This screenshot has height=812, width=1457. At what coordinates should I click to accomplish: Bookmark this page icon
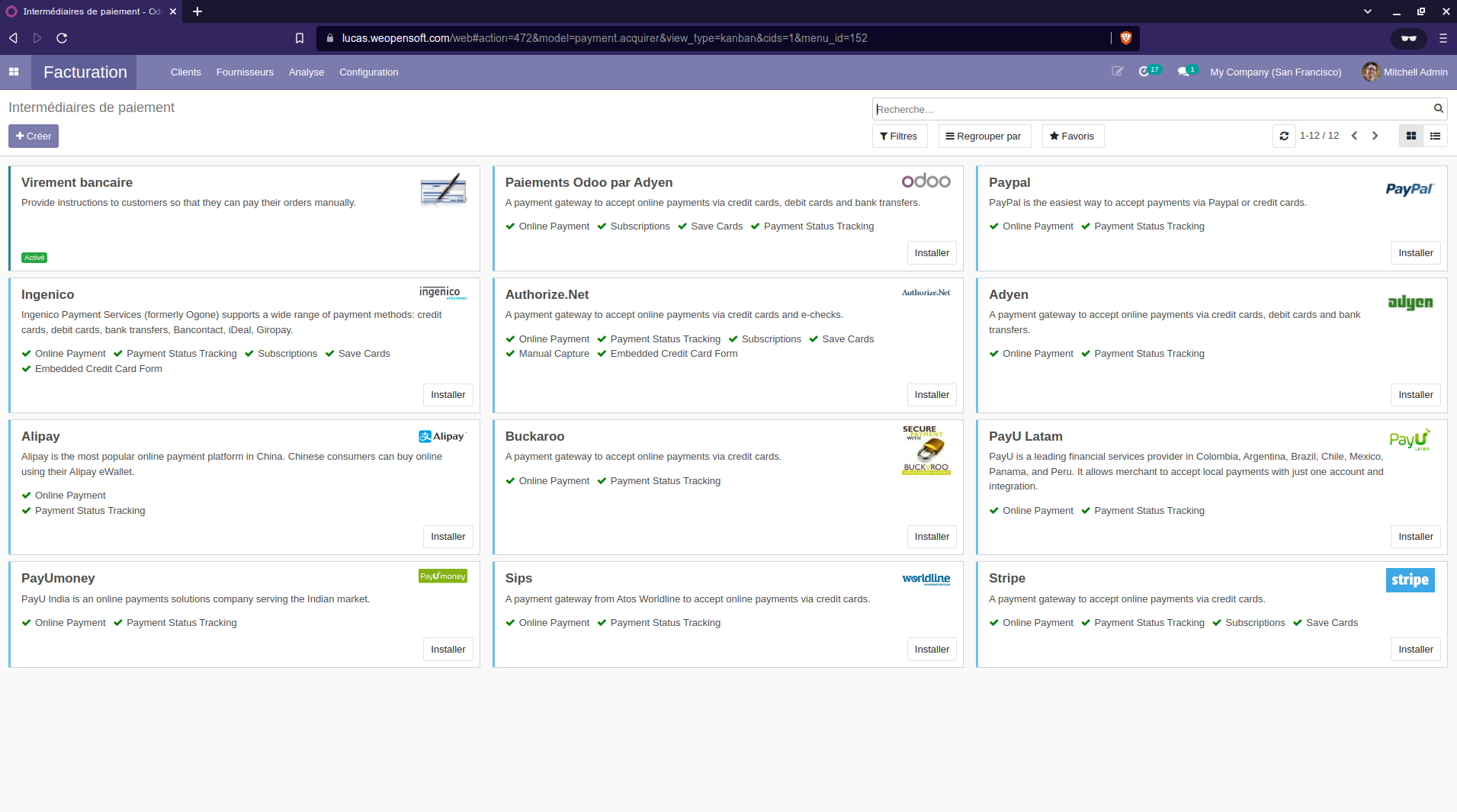point(300,38)
